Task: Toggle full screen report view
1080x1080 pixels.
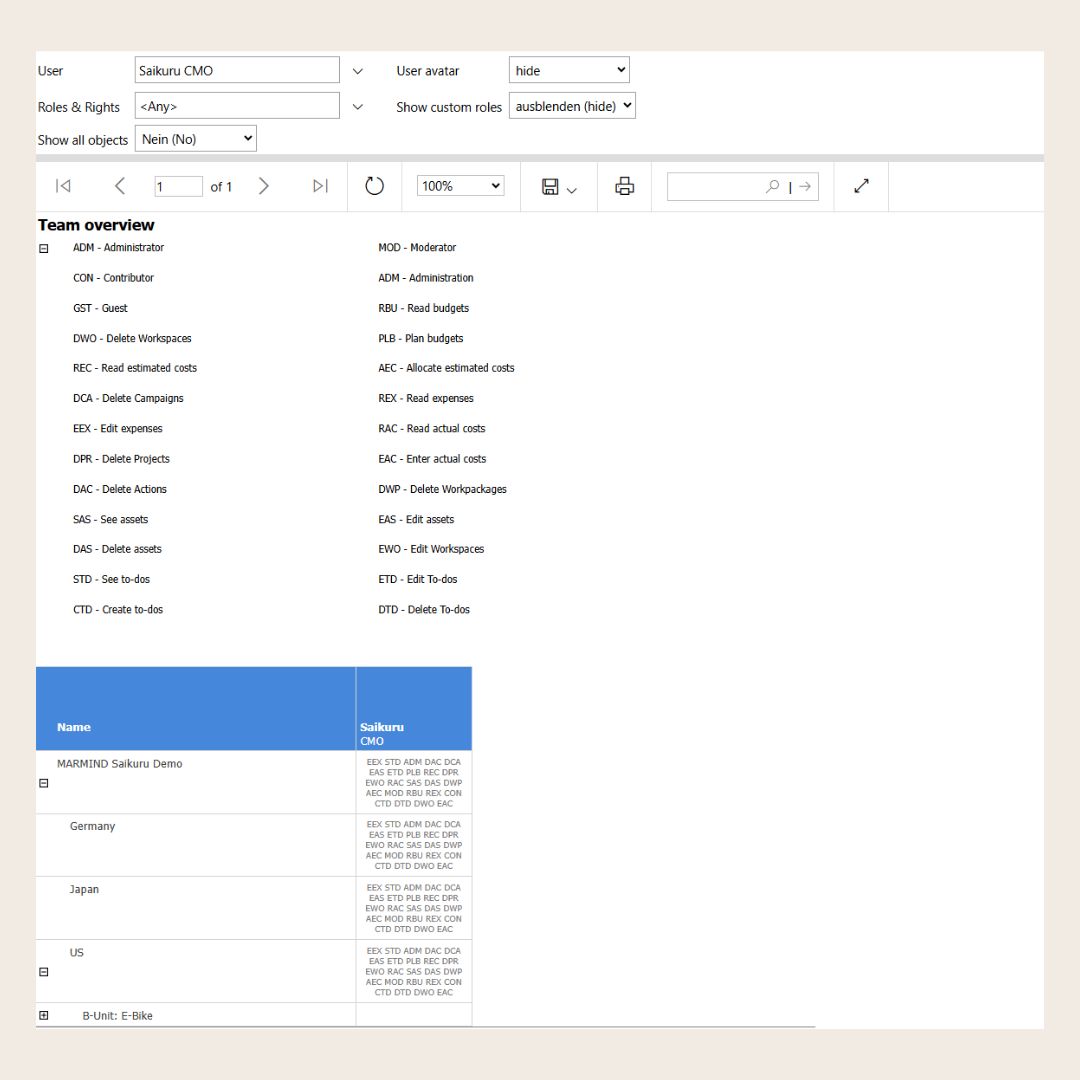Action: point(861,186)
